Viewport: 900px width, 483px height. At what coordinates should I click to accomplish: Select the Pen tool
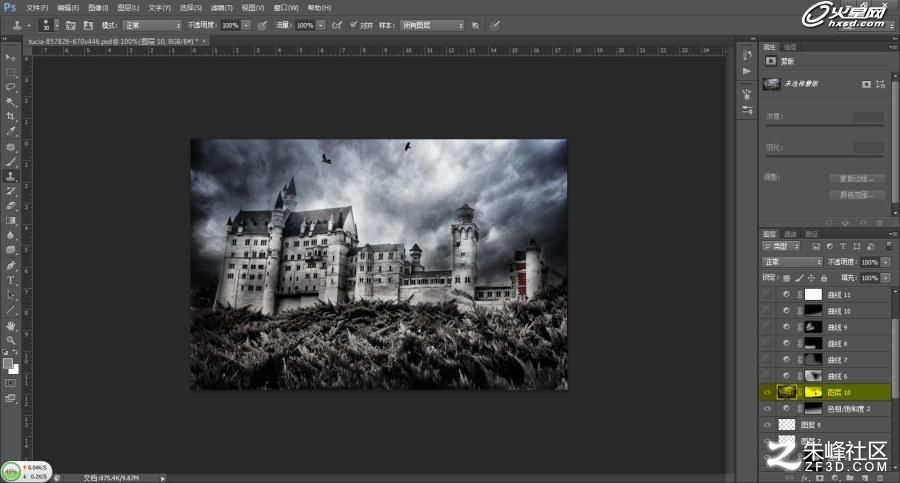pyautogui.click(x=10, y=265)
